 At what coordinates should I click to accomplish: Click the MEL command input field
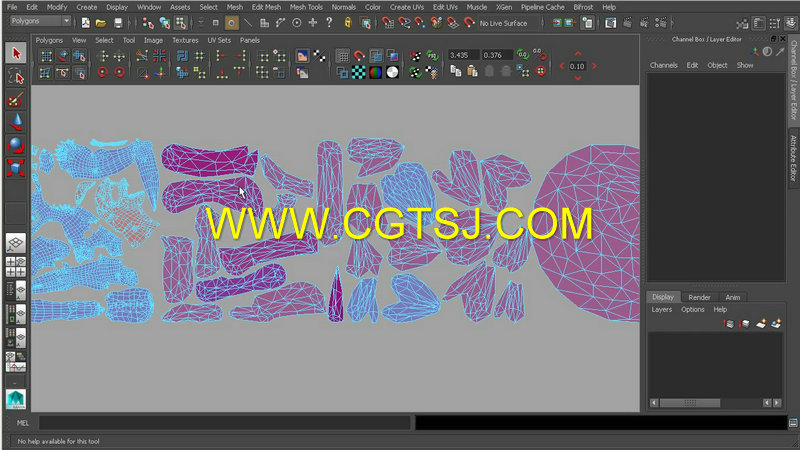224,422
